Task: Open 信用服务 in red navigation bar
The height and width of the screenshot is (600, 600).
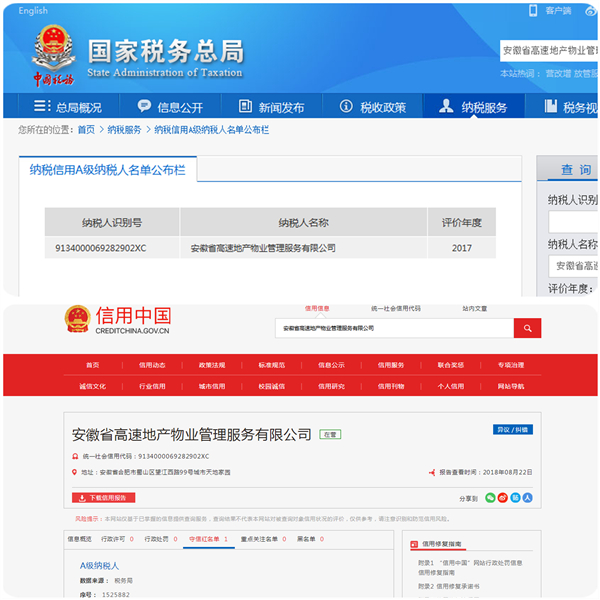Action: tap(391, 365)
